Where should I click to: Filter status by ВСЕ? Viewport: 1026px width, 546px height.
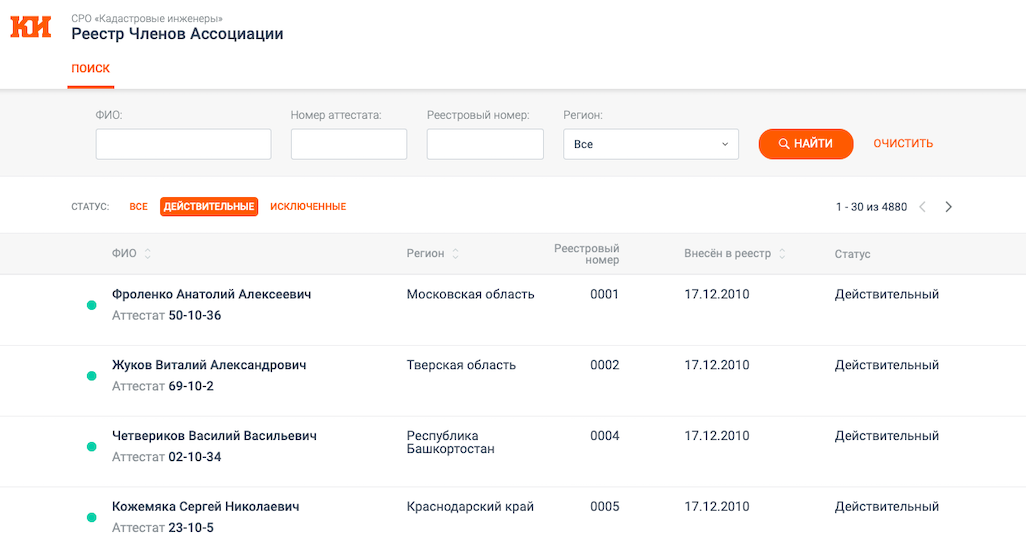tap(138, 207)
